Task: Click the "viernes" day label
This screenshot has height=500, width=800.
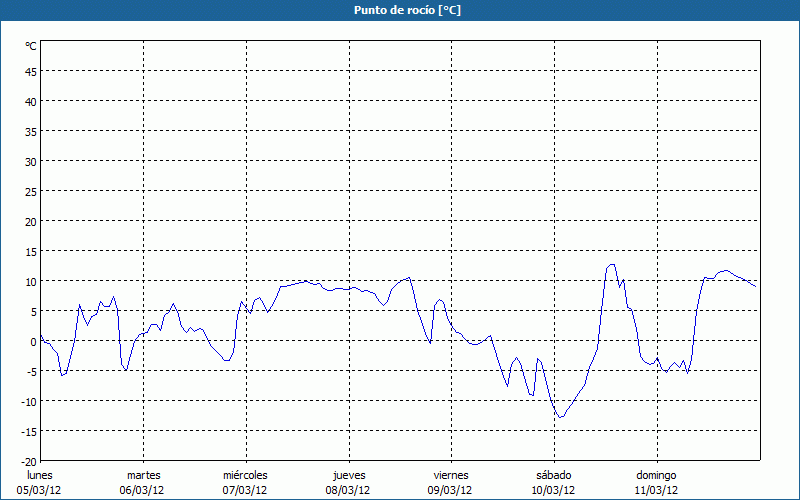Action: [451, 475]
